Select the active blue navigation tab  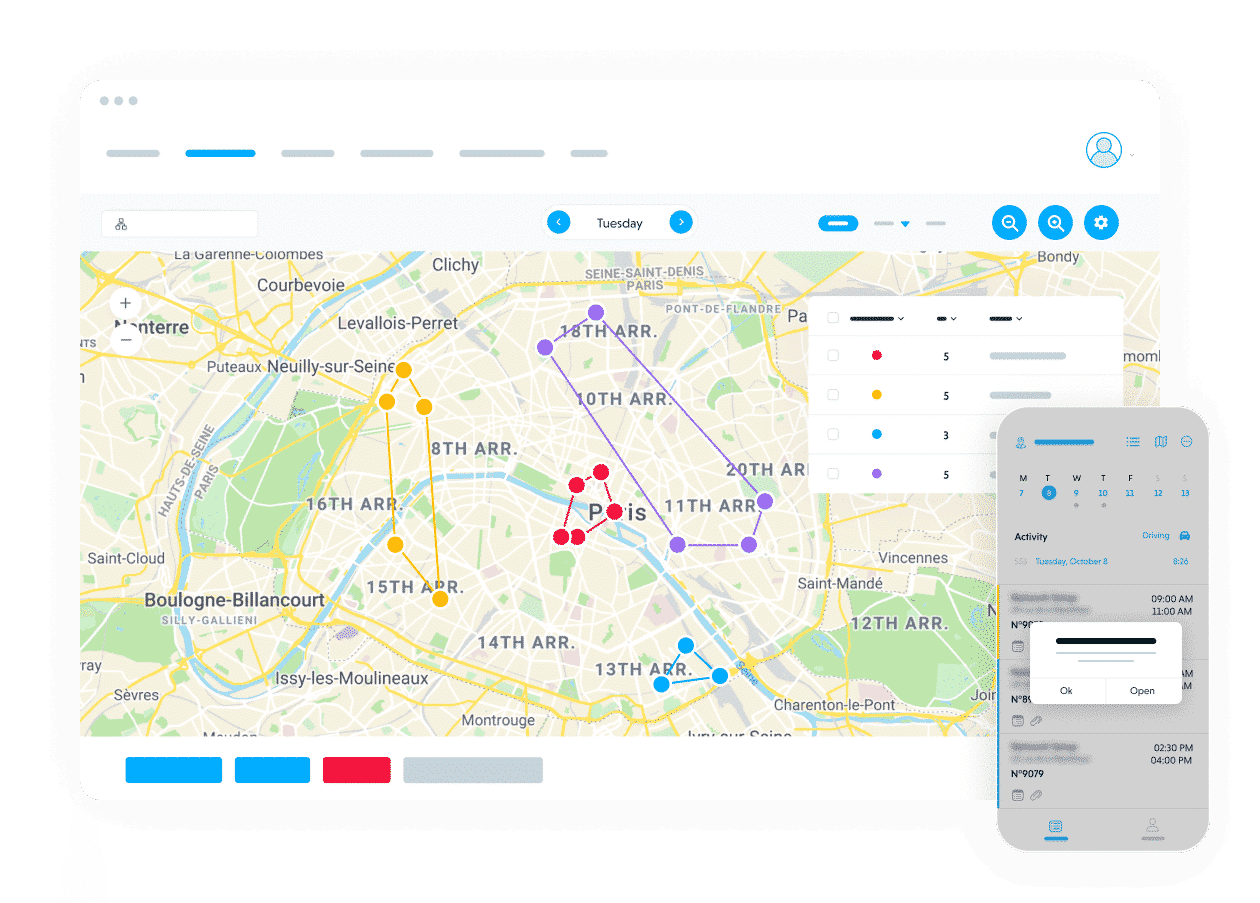point(220,154)
